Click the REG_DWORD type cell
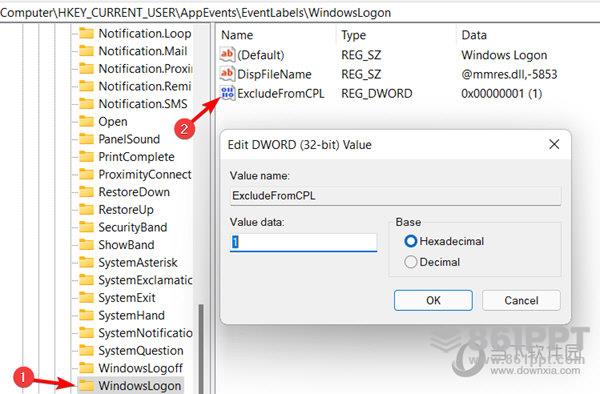The width and height of the screenshot is (600, 394). (377, 94)
